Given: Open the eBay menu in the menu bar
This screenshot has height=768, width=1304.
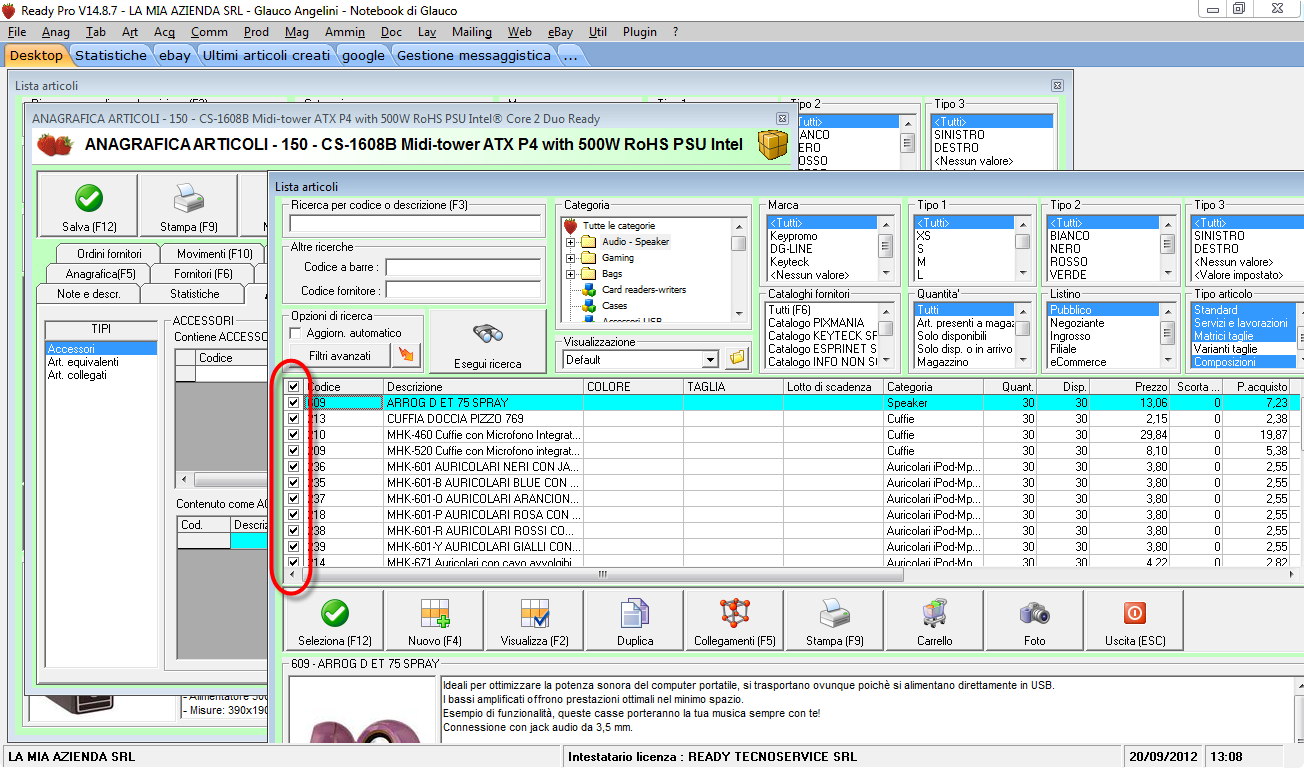Looking at the screenshot, I should (560, 32).
